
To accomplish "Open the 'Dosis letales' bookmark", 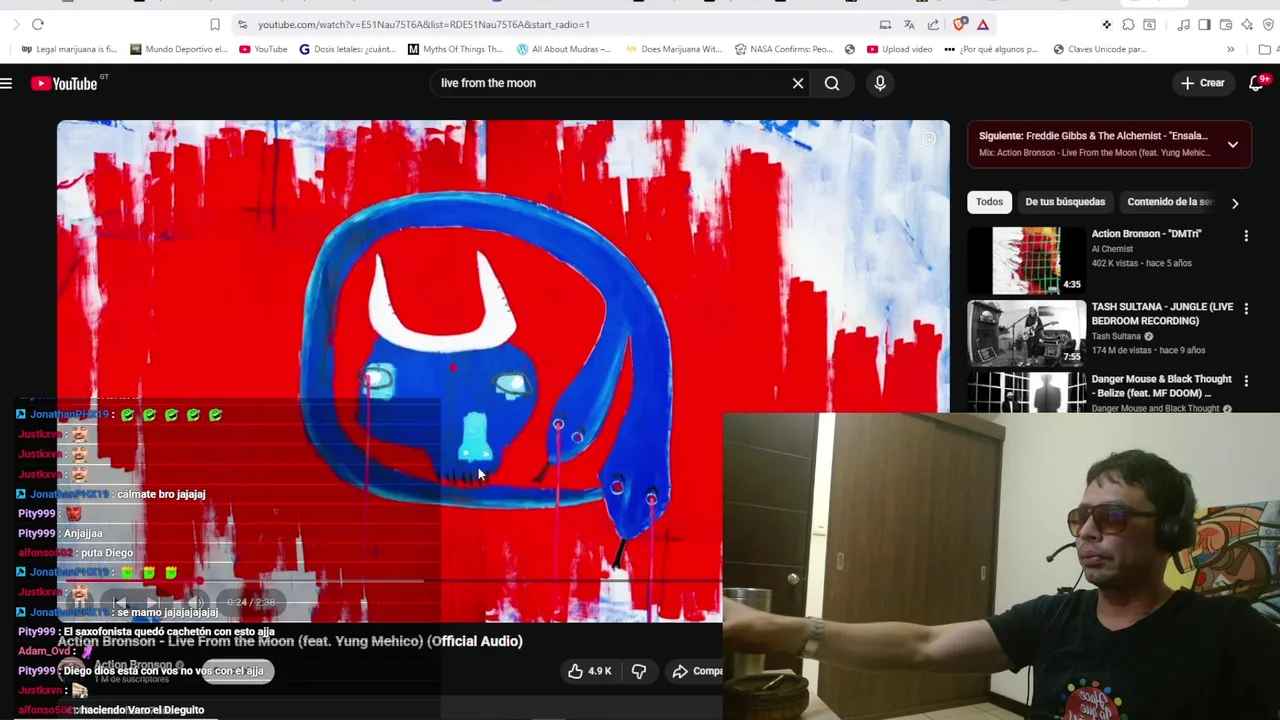I will 348,49.
